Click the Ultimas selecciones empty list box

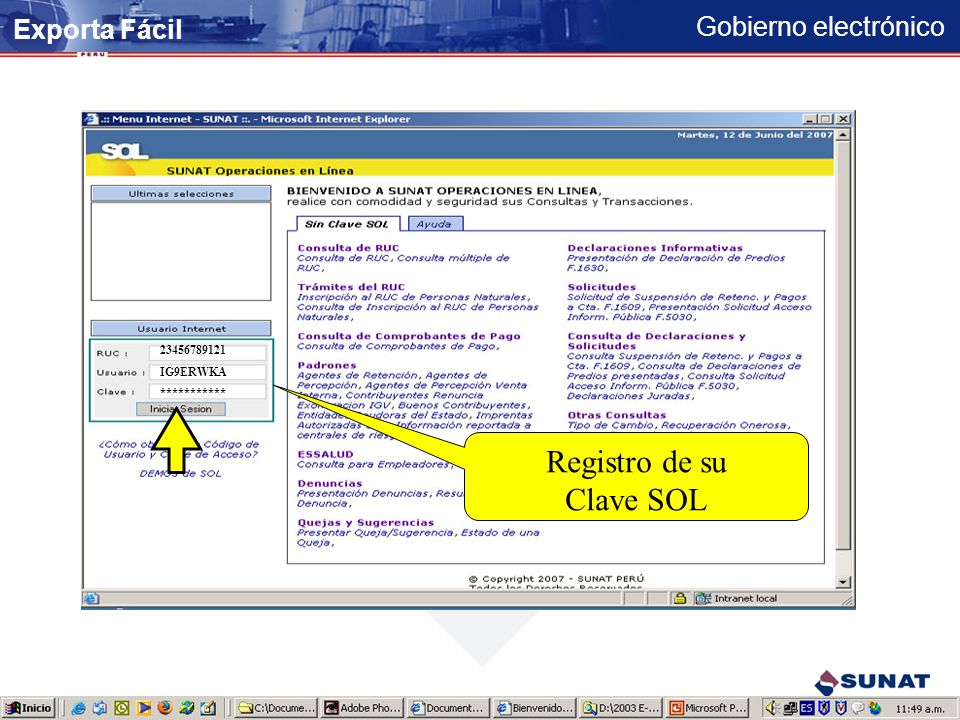(x=181, y=252)
